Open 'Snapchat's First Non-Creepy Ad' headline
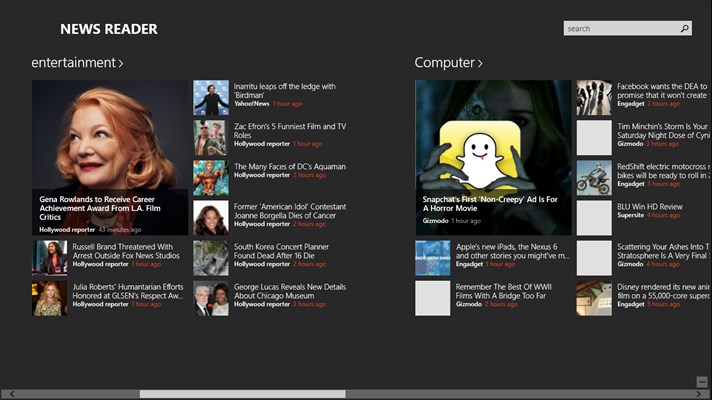Viewport: 712px width, 400px height. point(490,203)
